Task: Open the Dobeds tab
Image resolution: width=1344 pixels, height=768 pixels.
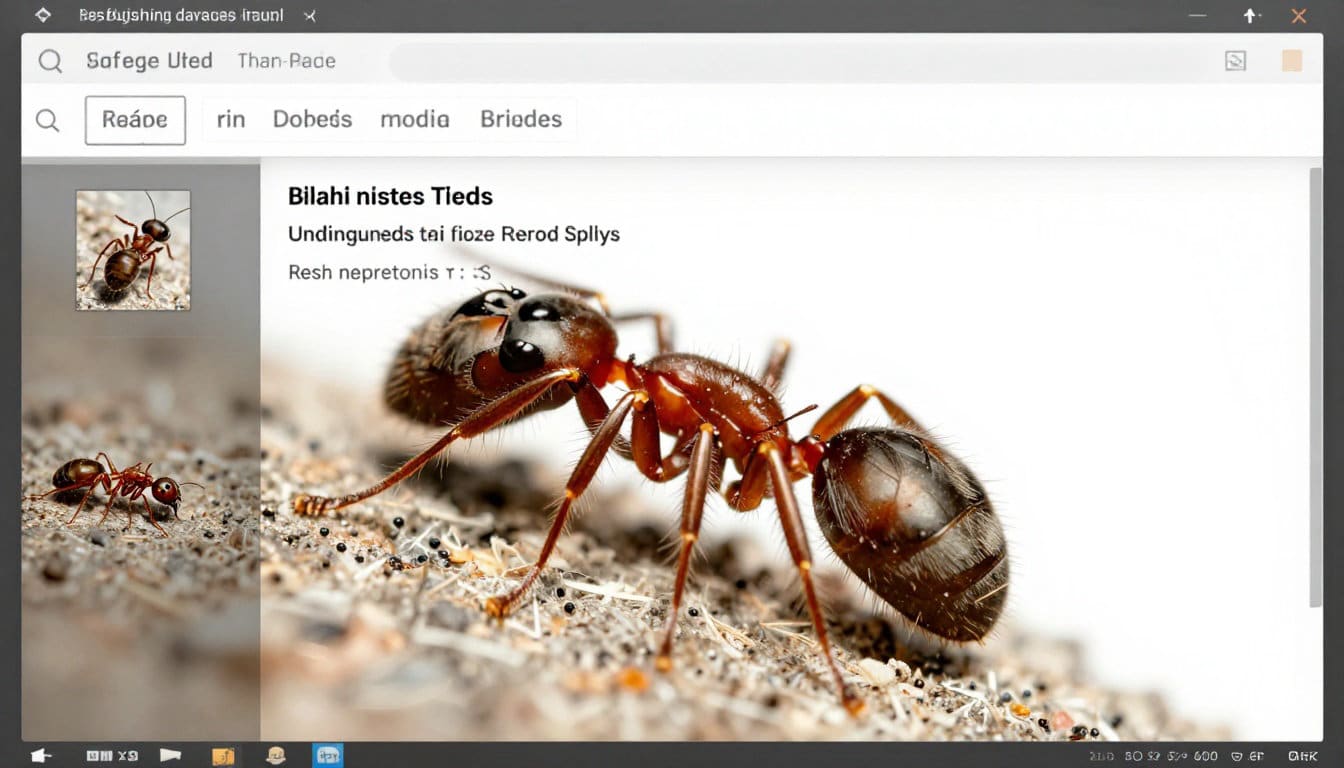Action: (312, 120)
